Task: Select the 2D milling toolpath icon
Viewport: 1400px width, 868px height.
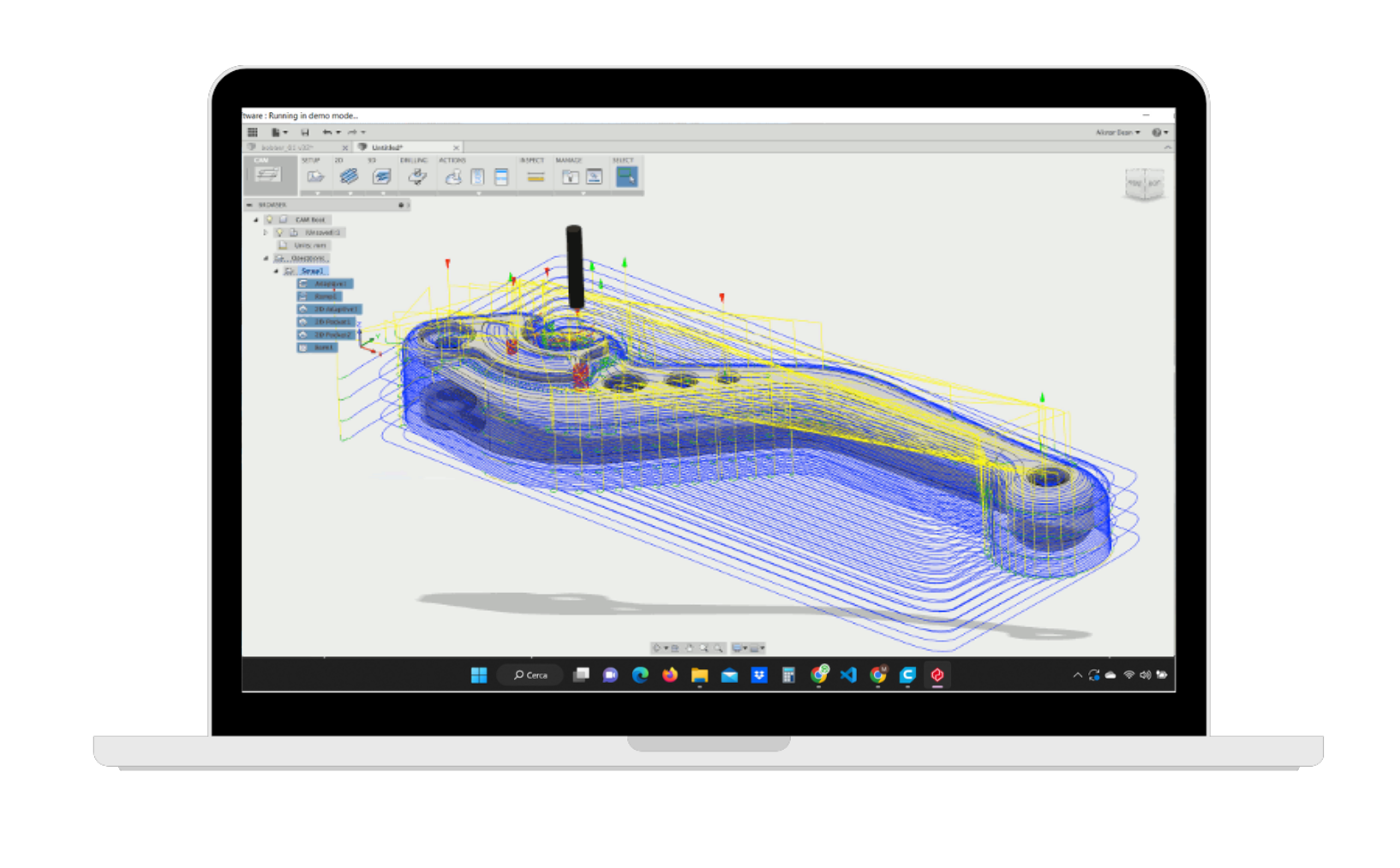Action: [x=349, y=177]
